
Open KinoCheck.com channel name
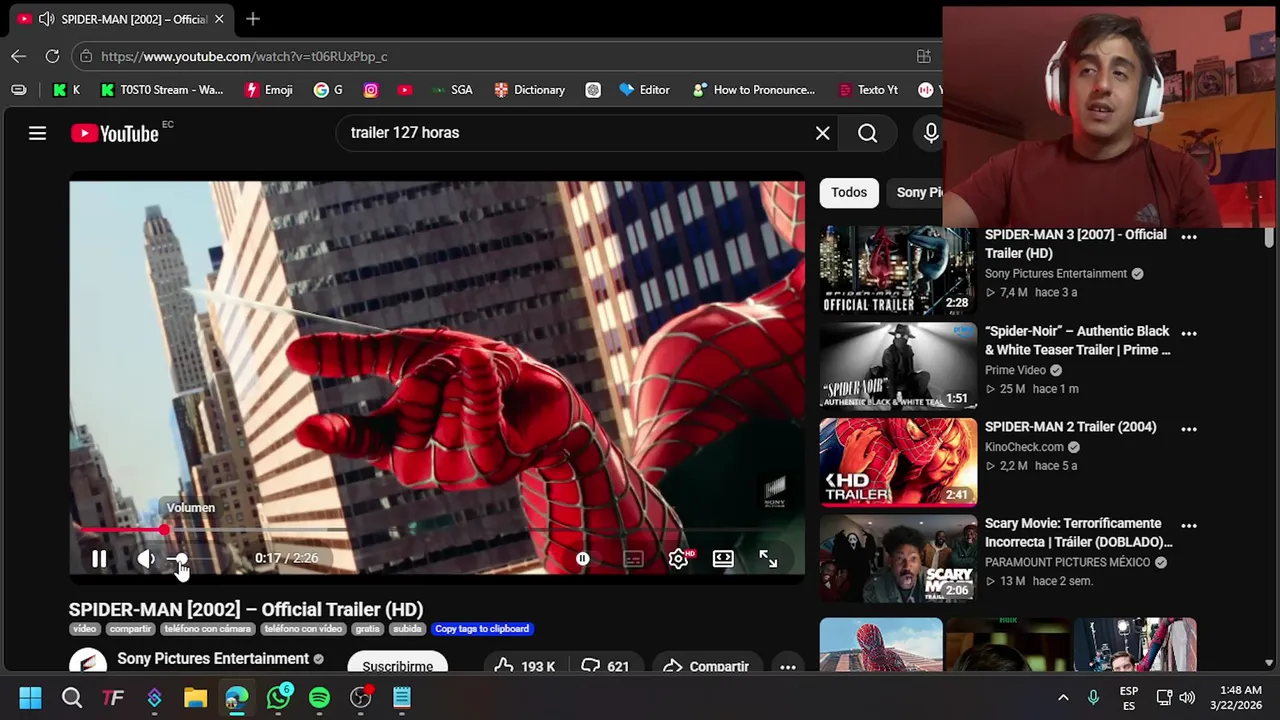coord(1024,447)
